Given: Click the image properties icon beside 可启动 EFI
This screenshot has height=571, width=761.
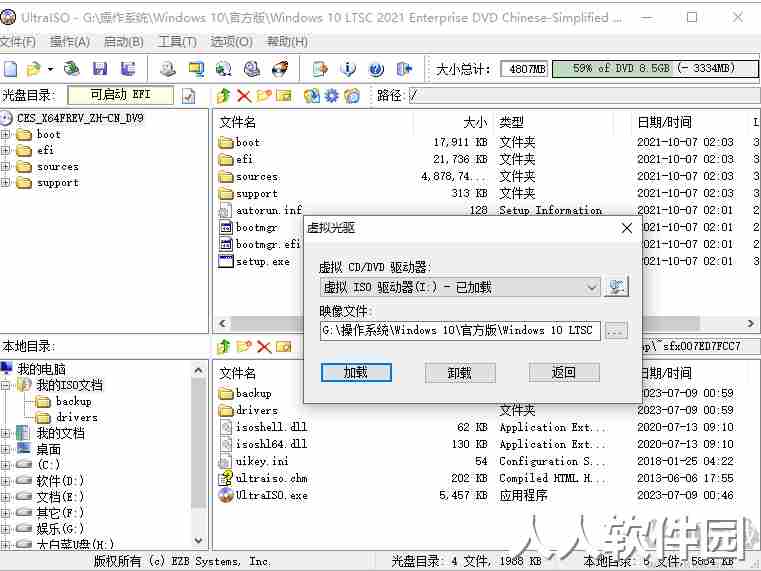Looking at the screenshot, I should (188, 96).
